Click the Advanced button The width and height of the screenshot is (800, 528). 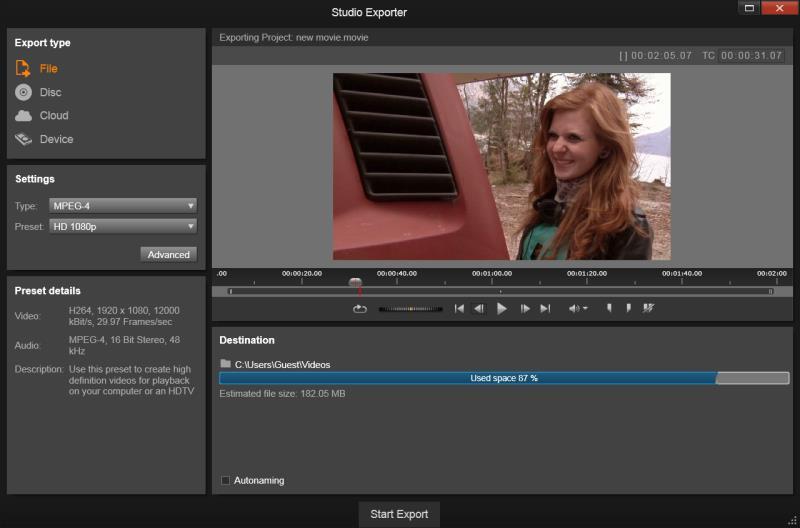(x=168, y=255)
